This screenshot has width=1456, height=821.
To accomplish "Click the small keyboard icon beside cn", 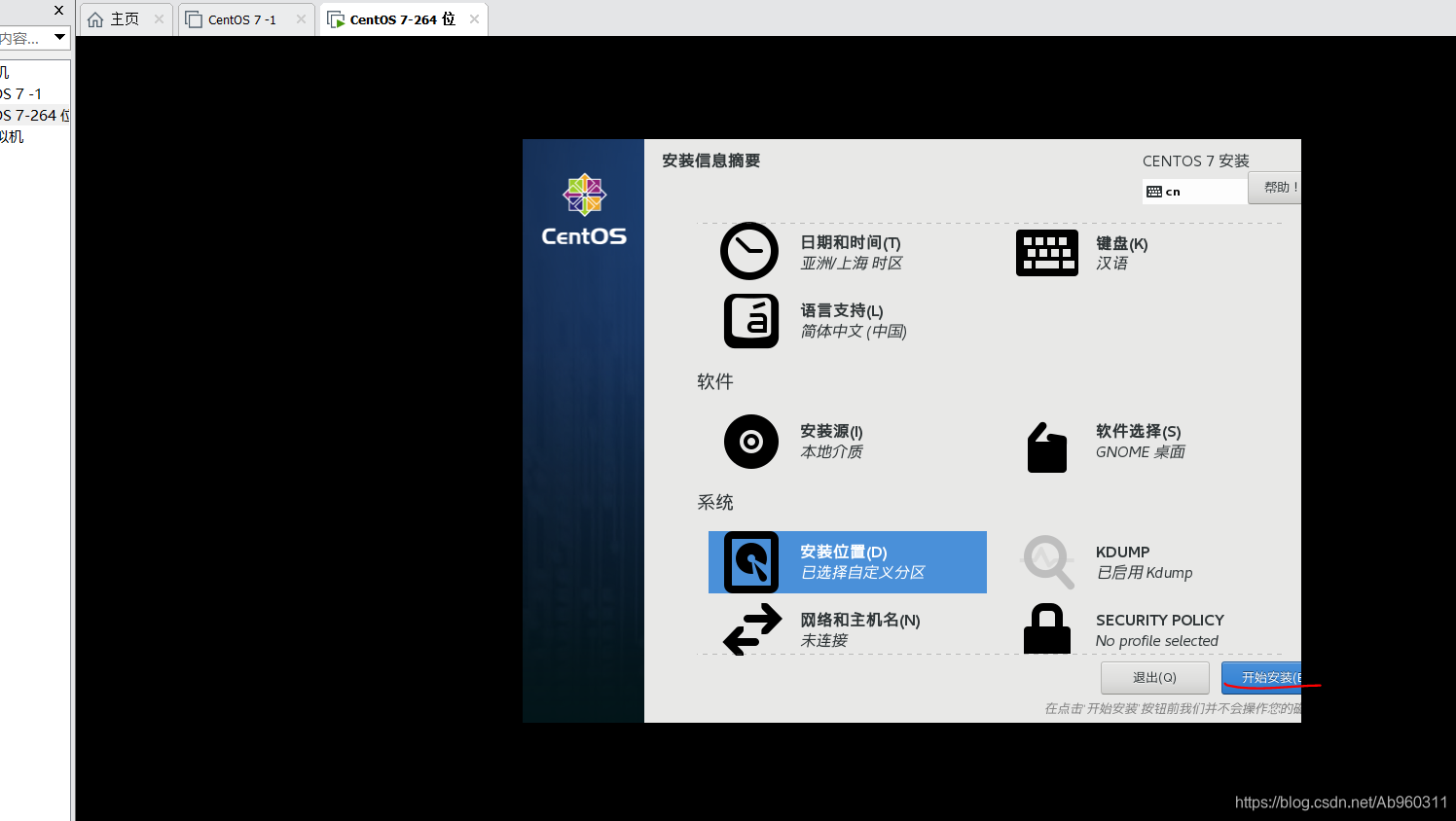I will click(1154, 192).
